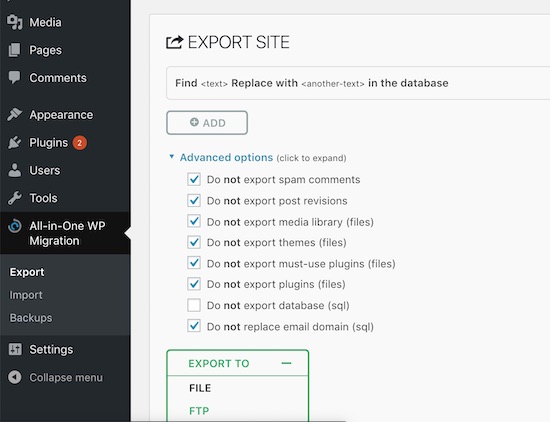Select the Import submenu item
The width and height of the screenshot is (550, 422).
pos(26,295)
